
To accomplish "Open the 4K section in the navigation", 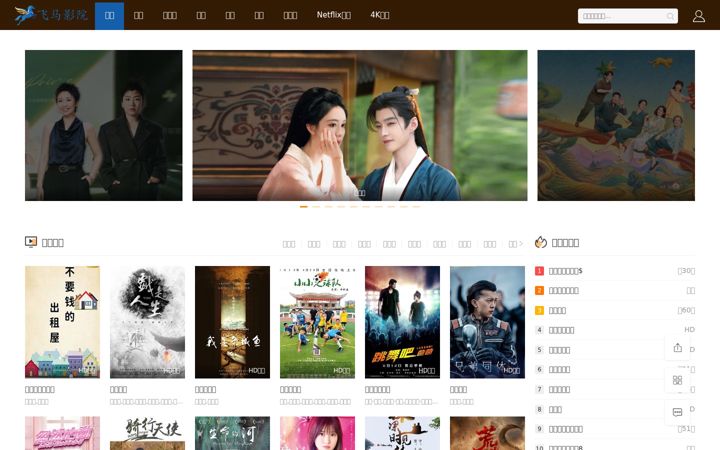I will tap(380, 15).
